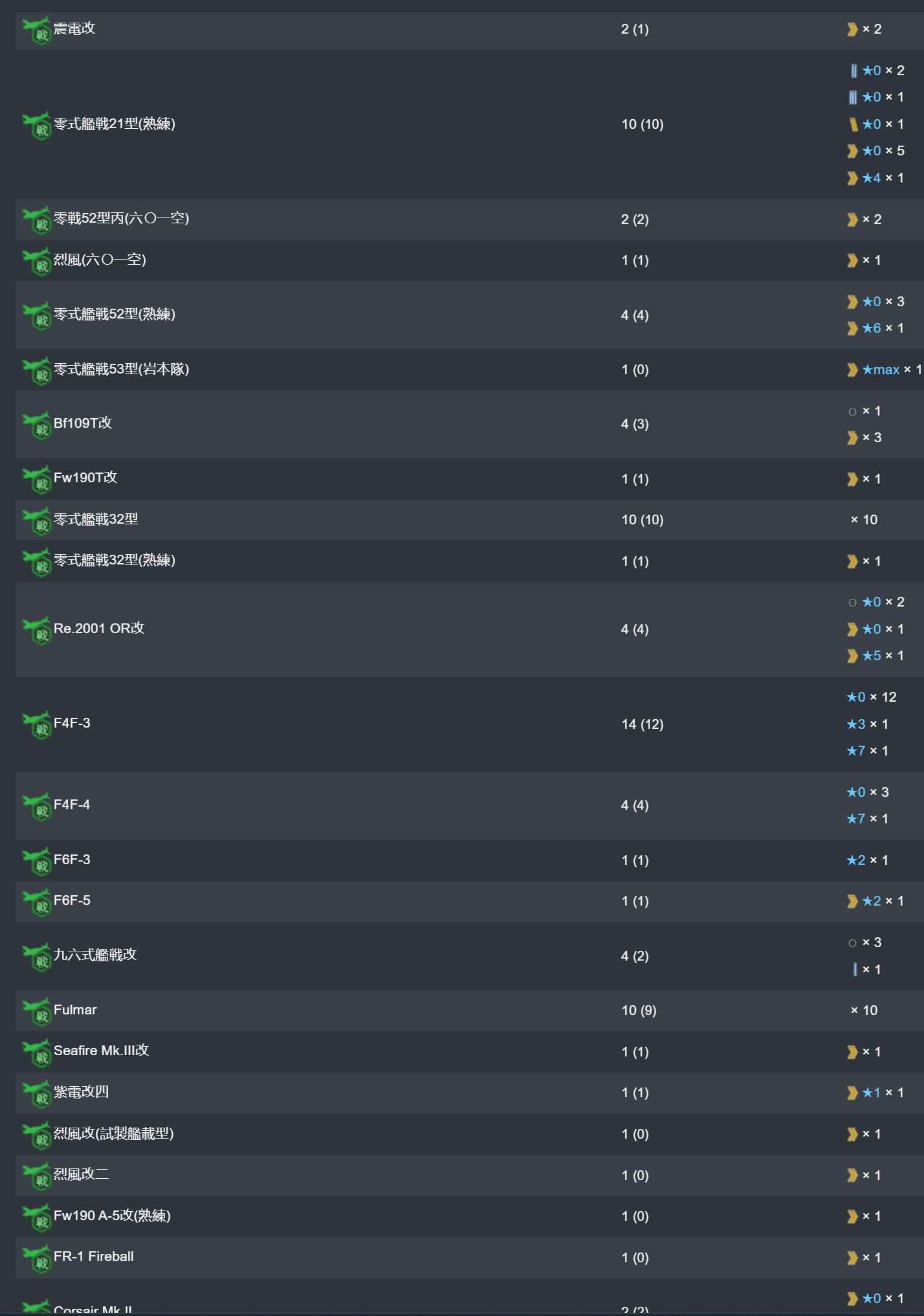Open the Seafire Mk.III改 entry
Viewport: 924px width, 1316px height.
click(x=101, y=1051)
